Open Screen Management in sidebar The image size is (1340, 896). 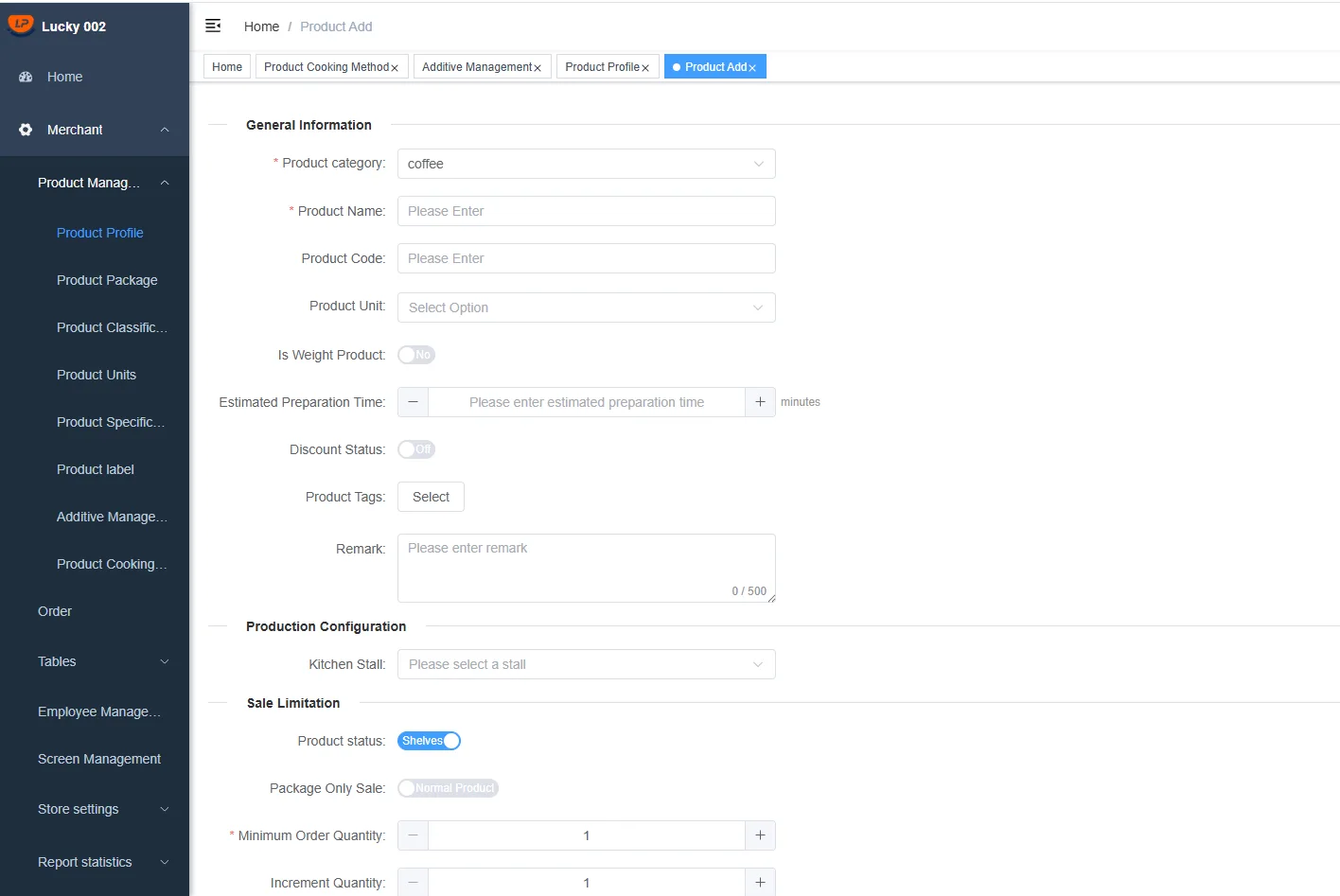click(x=99, y=759)
